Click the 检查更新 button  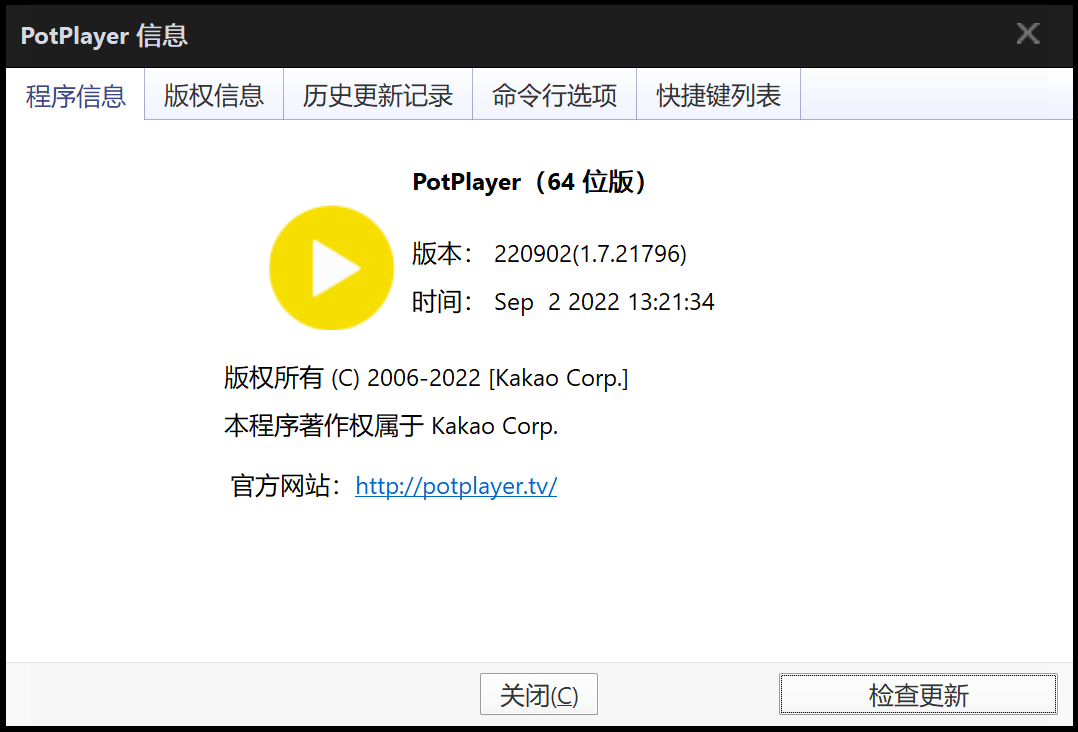918,695
